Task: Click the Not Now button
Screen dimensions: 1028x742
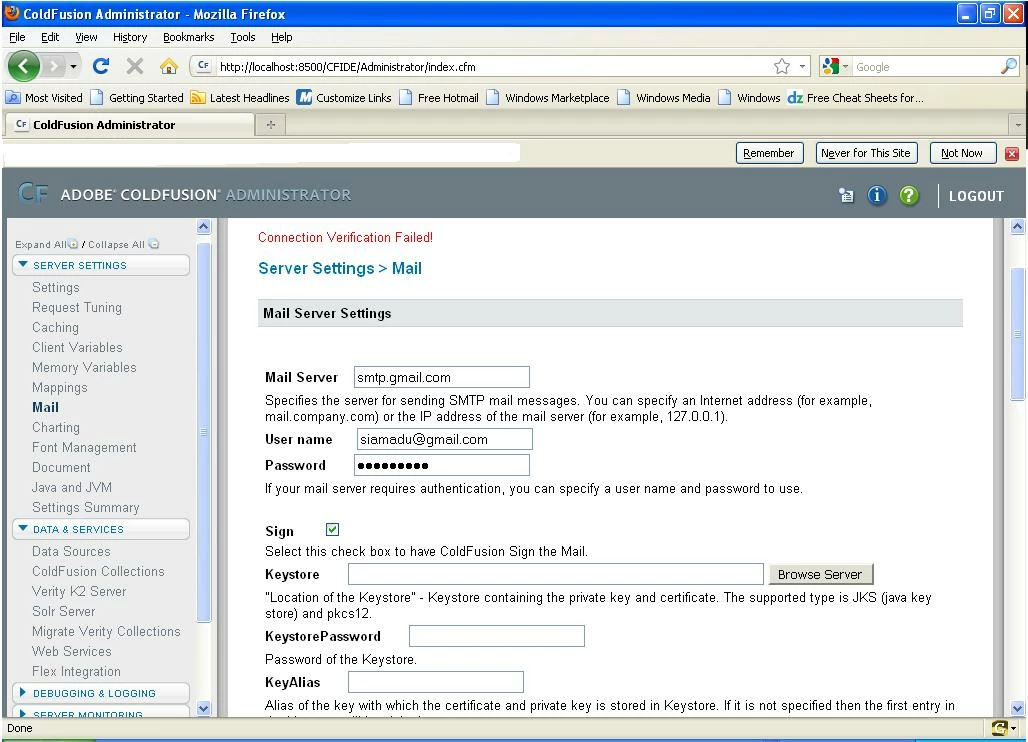Action: coord(962,153)
